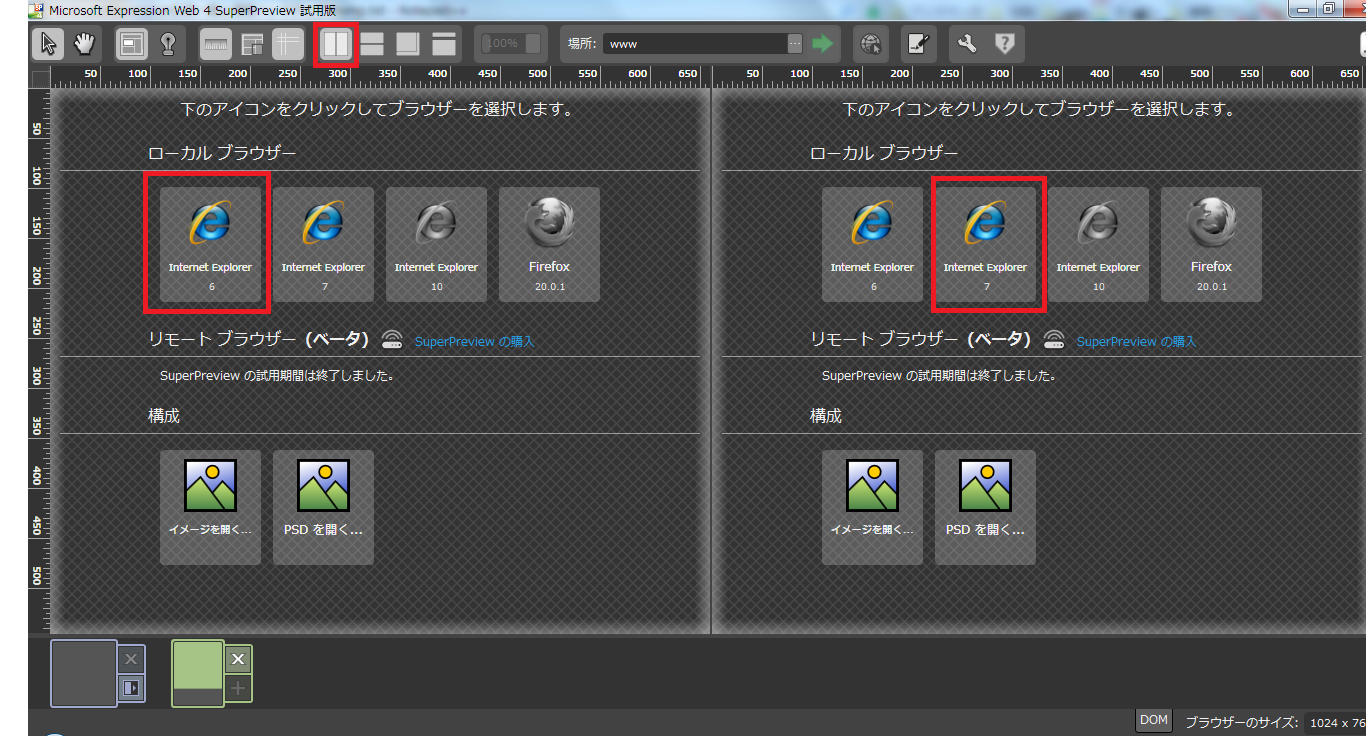The image size is (1366, 736).
Task: Click ローカル ブラウザー heading in left pane
Action: pyautogui.click(x=222, y=153)
